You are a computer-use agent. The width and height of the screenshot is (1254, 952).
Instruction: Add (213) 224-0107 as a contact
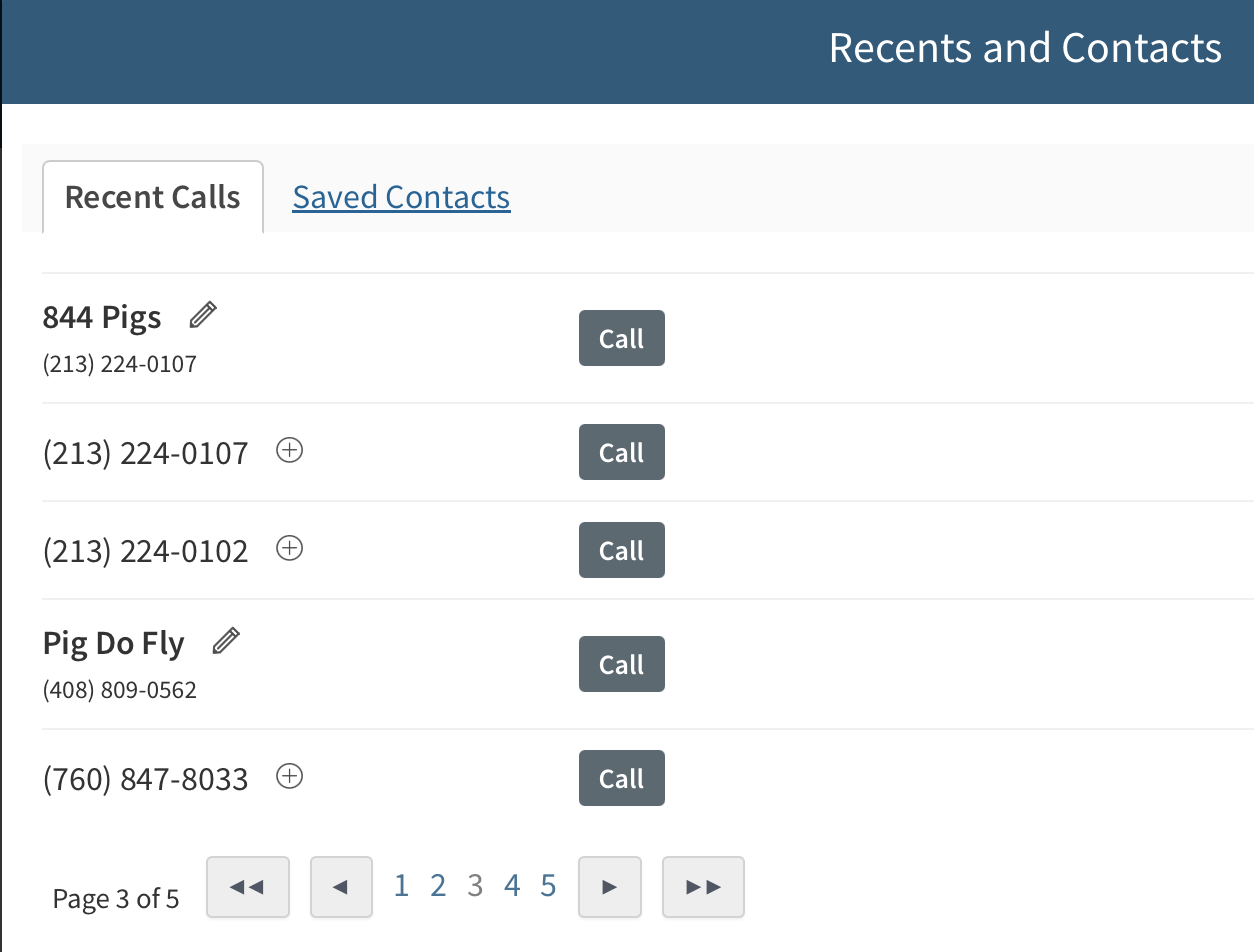click(x=290, y=452)
